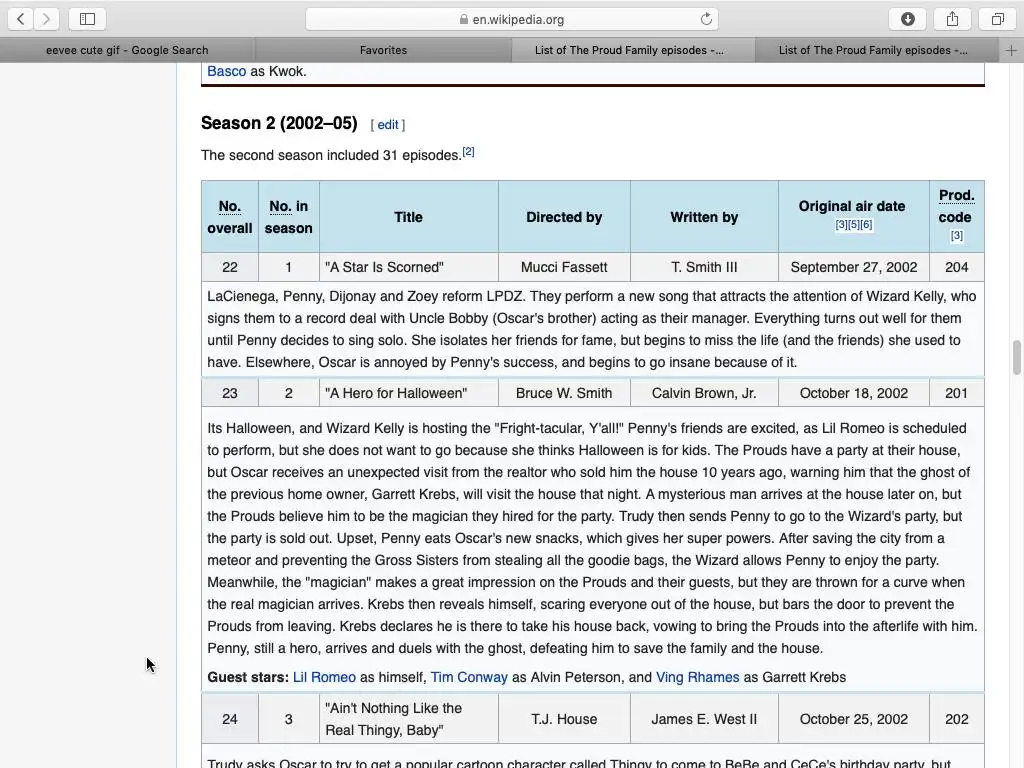The width and height of the screenshot is (1024, 768).
Task: Show all tabs overview icon
Action: (x=997, y=19)
